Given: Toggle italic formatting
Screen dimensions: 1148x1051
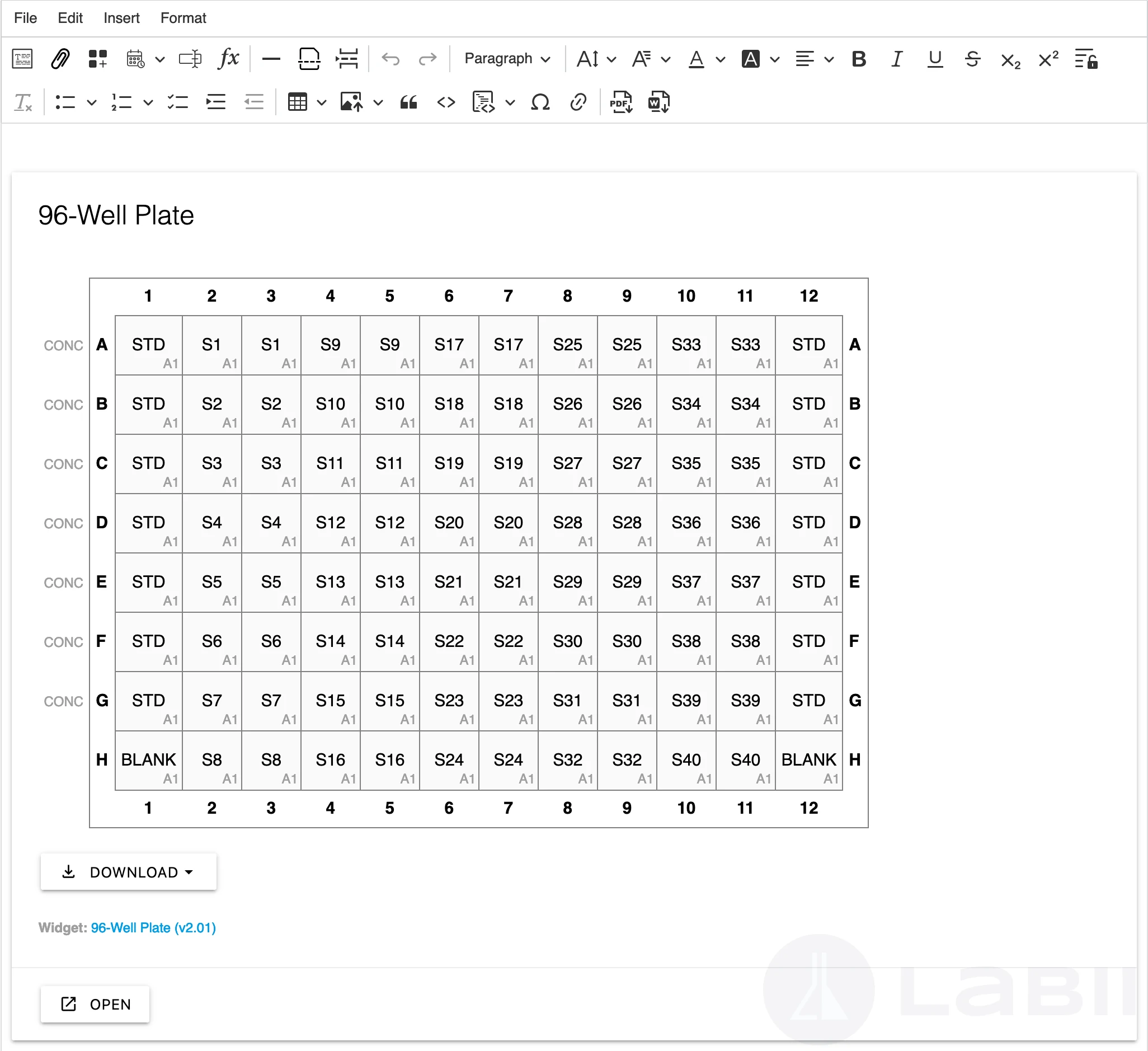Looking at the screenshot, I should coord(897,59).
